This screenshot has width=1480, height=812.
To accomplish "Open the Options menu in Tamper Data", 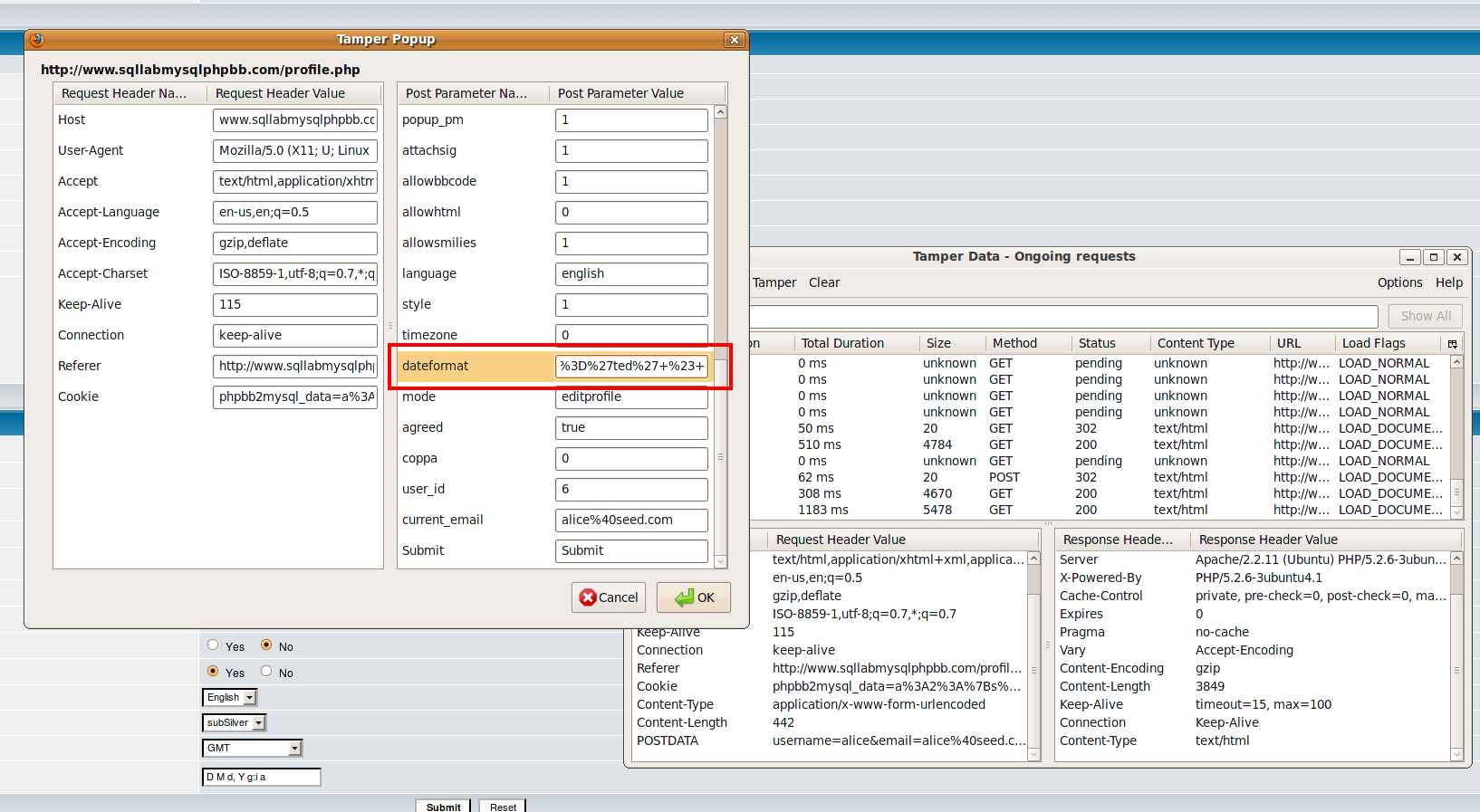I will pyautogui.click(x=1399, y=282).
